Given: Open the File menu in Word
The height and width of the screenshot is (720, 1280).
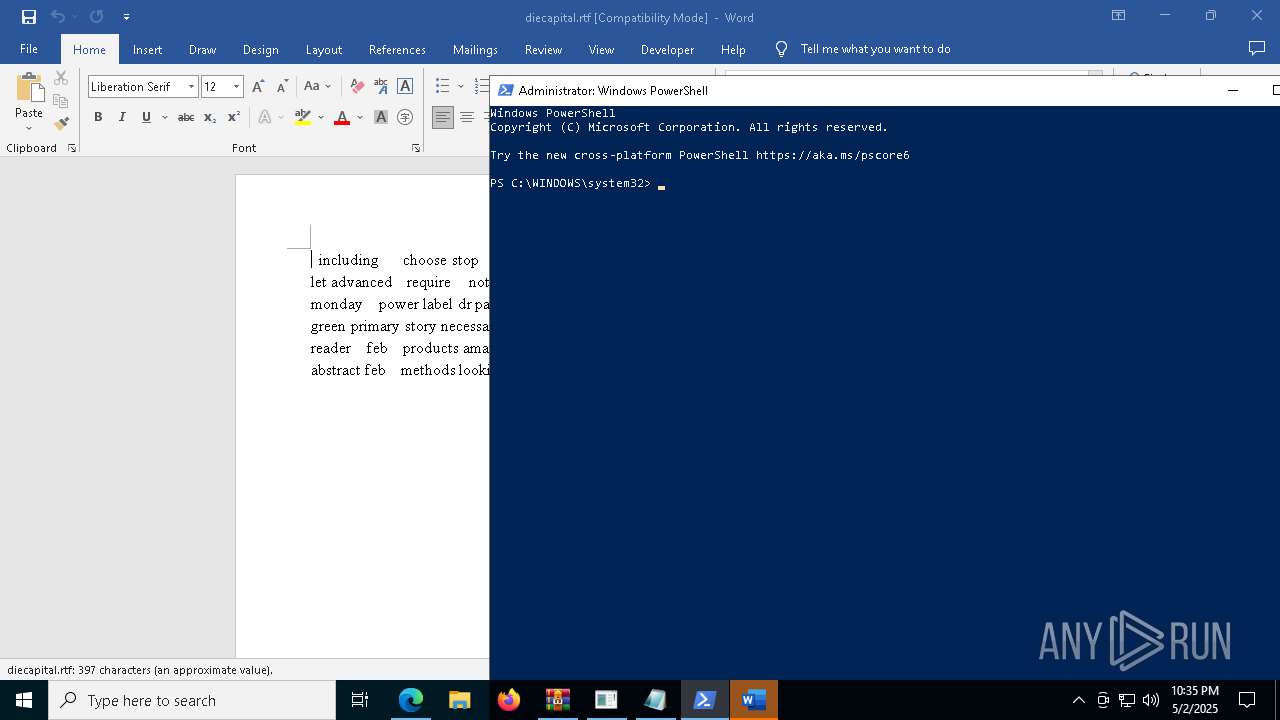Looking at the screenshot, I should pos(29,49).
